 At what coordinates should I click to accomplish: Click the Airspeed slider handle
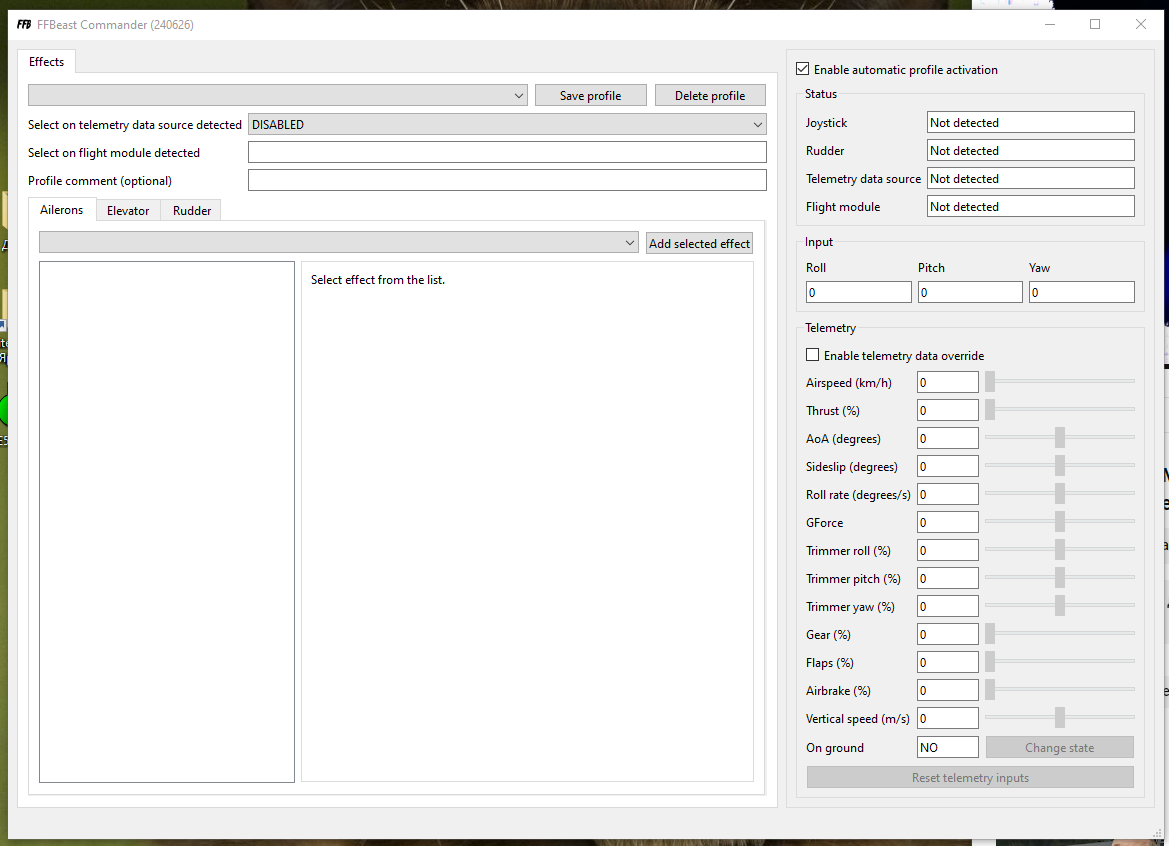[990, 382]
